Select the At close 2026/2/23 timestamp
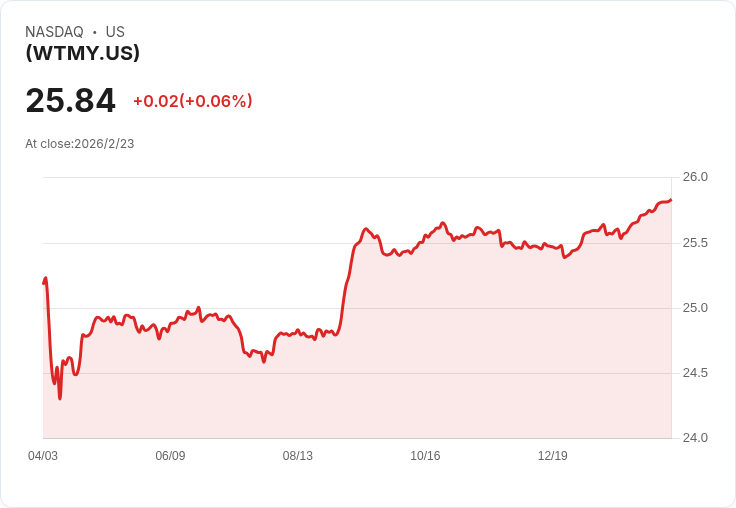 79,144
